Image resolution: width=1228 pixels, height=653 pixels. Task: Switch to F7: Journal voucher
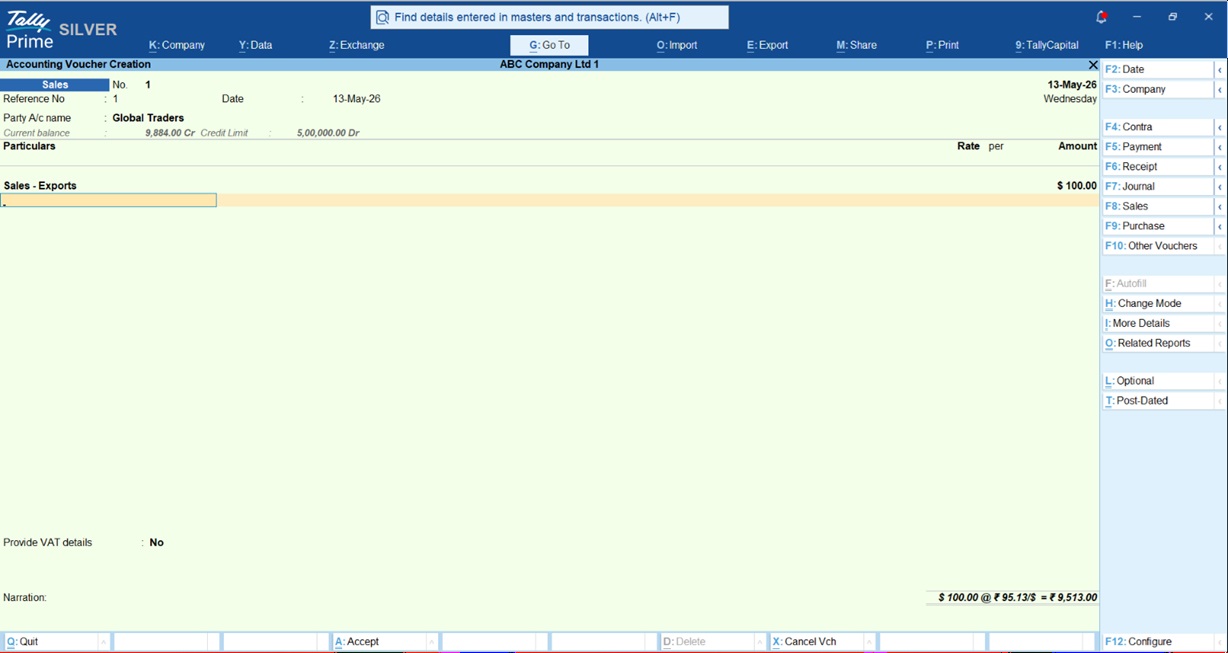coord(1157,186)
